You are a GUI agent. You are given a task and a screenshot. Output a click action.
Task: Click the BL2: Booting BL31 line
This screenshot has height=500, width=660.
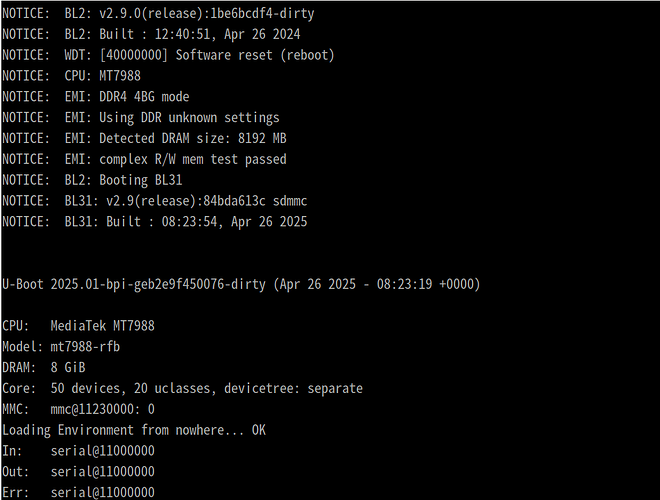coord(92,180)
